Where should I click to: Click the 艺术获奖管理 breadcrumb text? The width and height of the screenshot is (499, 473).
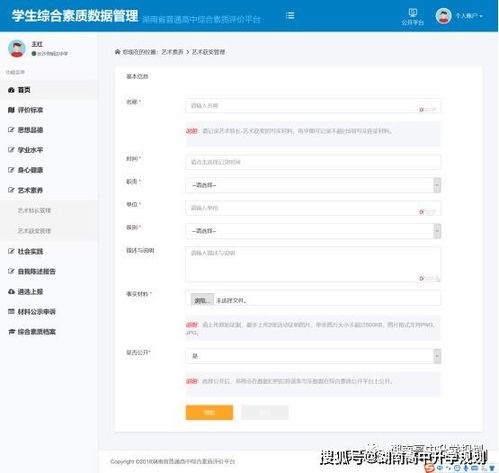[x=208, y=52]
